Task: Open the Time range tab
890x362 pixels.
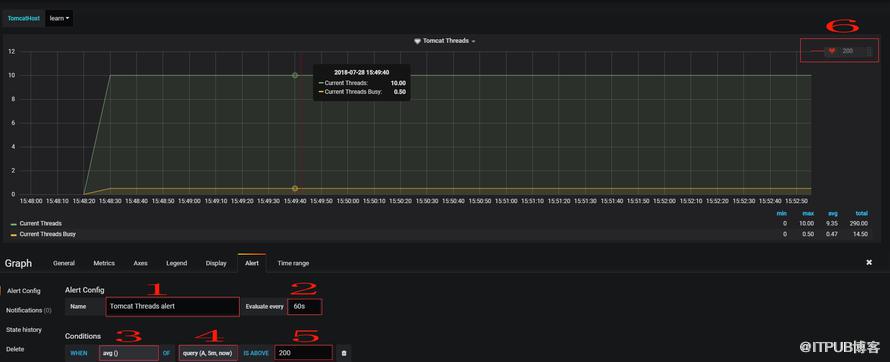Action: [293, 263]
